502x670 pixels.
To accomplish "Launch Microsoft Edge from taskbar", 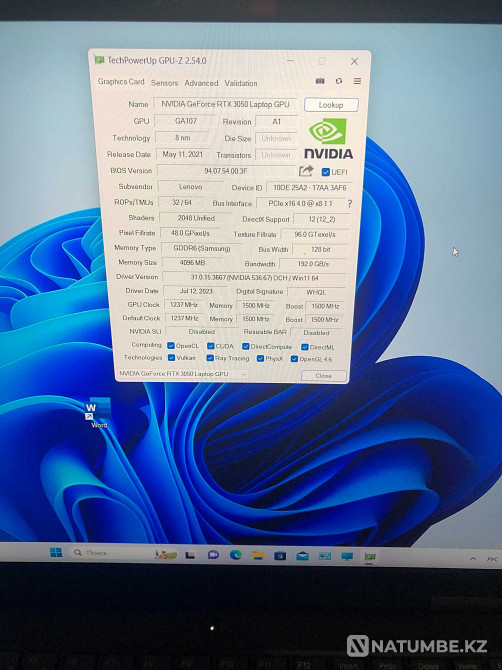I will click(x=235, y=555).
